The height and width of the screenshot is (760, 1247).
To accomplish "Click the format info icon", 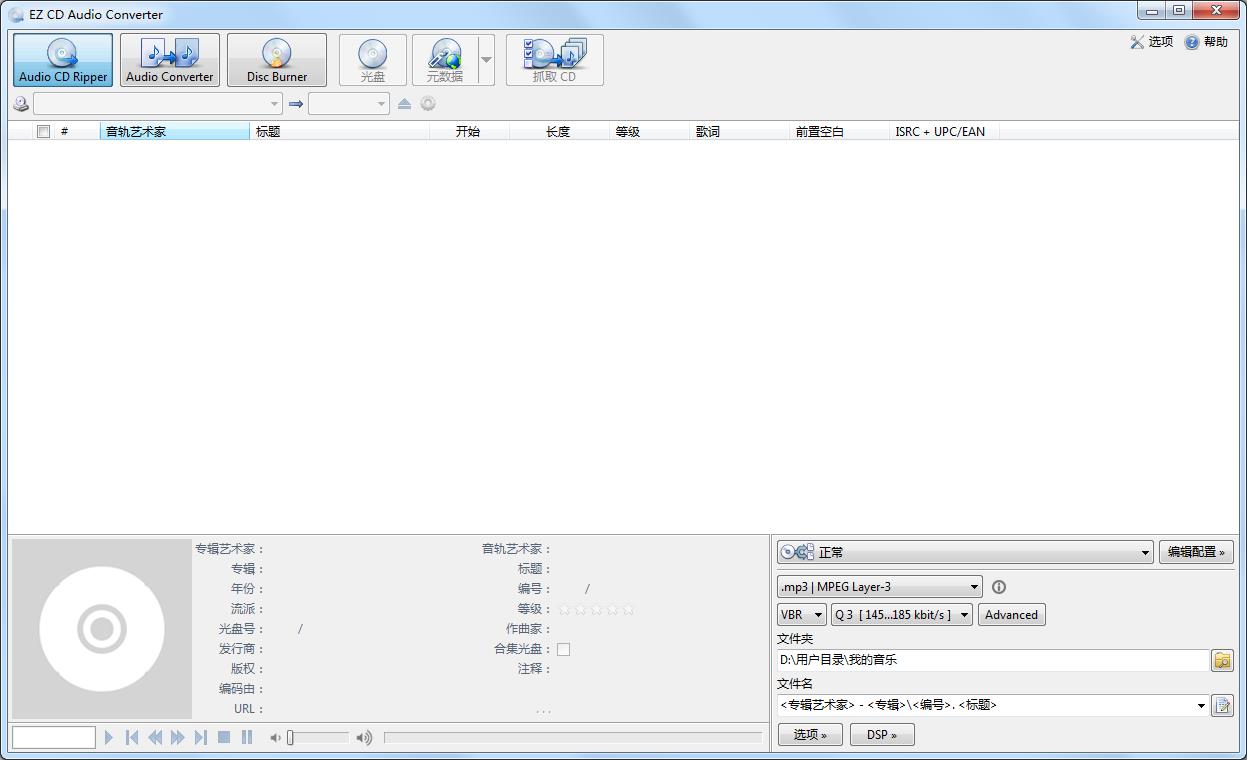I will (998, 587).
